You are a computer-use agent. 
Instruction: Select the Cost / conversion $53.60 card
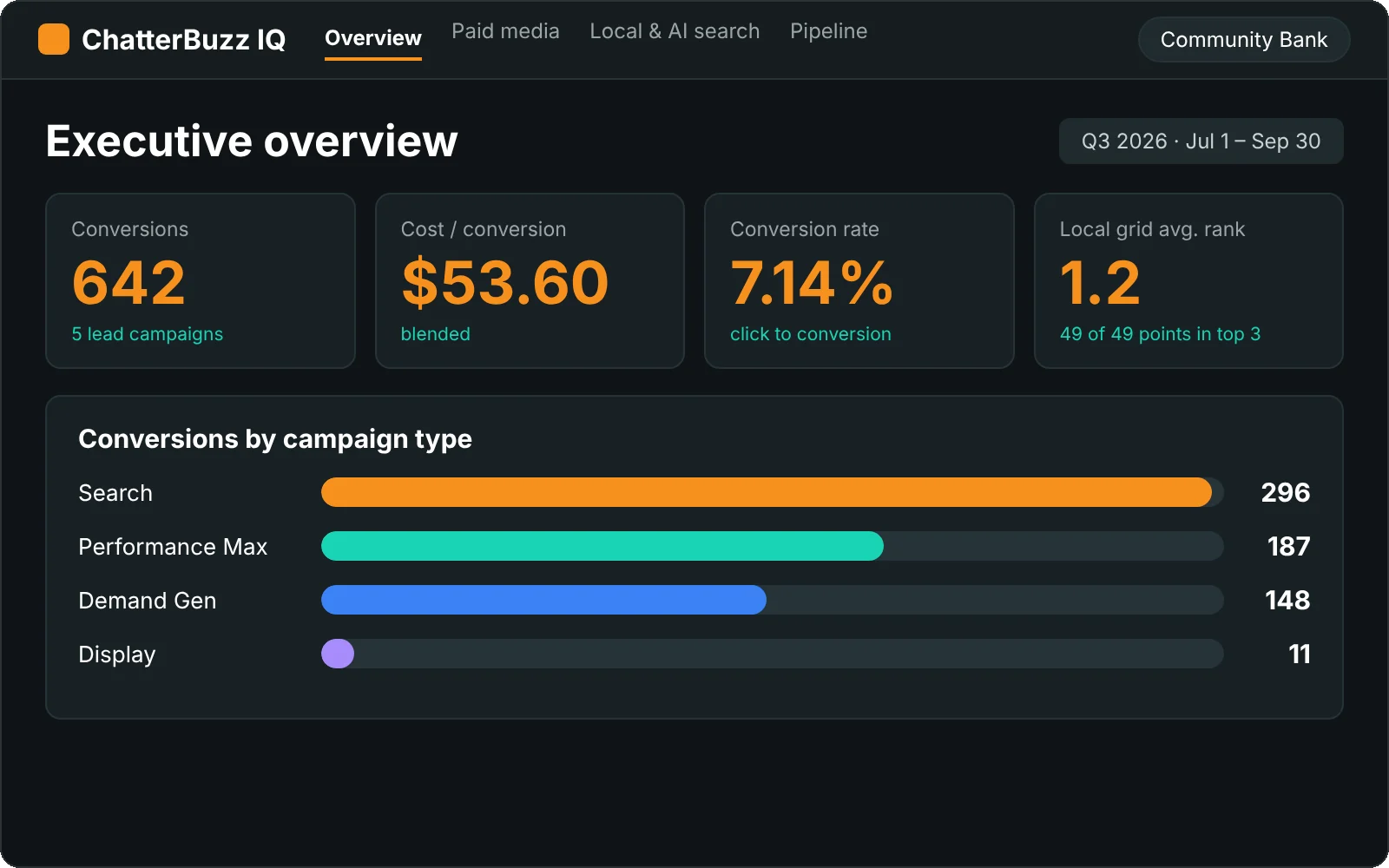pos(530,281)
